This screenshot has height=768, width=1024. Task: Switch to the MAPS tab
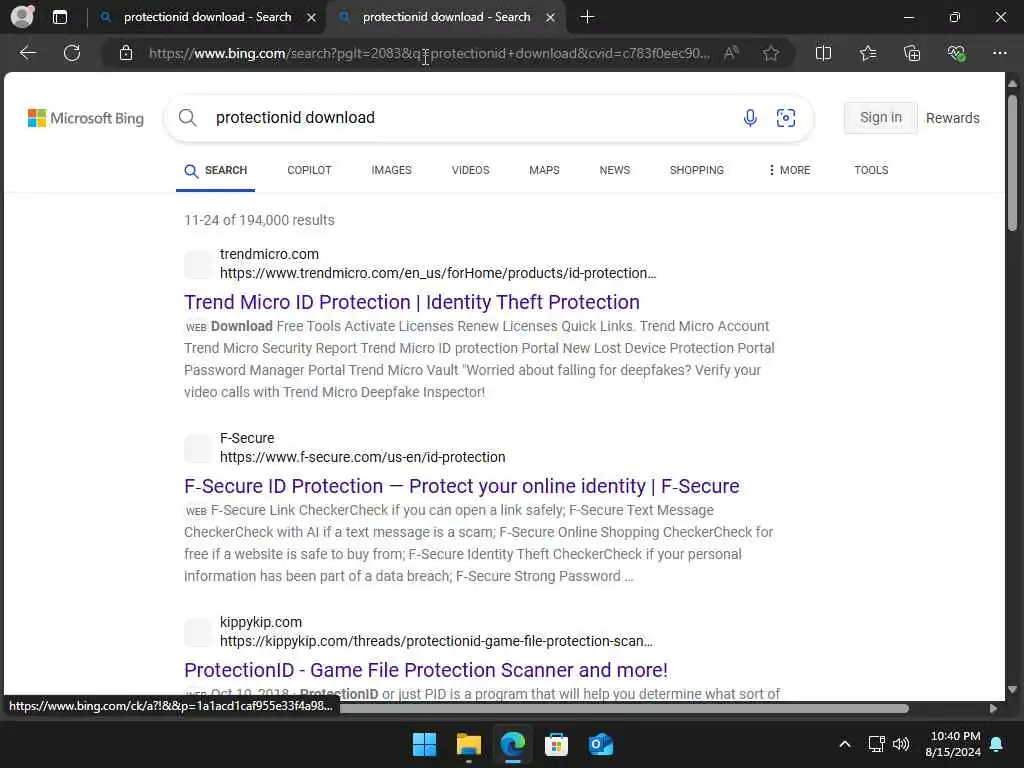tap(544, 170)
